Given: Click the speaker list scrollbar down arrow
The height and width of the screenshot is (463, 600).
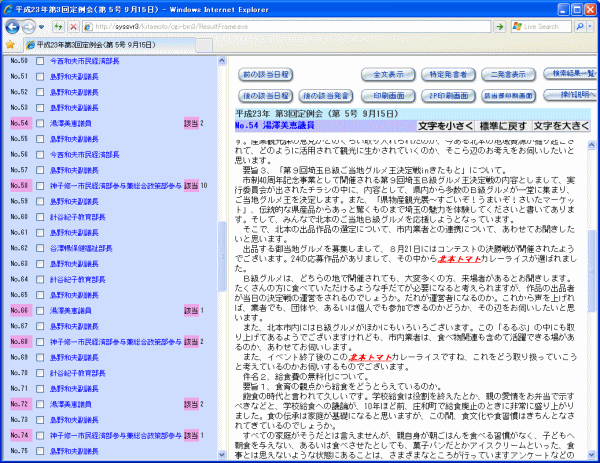Looking at the screenshot, I should tap(222, 455).
